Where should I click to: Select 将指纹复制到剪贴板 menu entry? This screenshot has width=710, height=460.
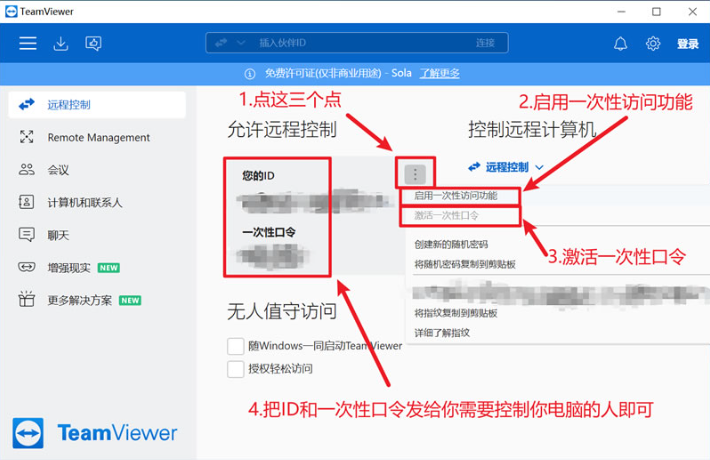click(456, 313)
